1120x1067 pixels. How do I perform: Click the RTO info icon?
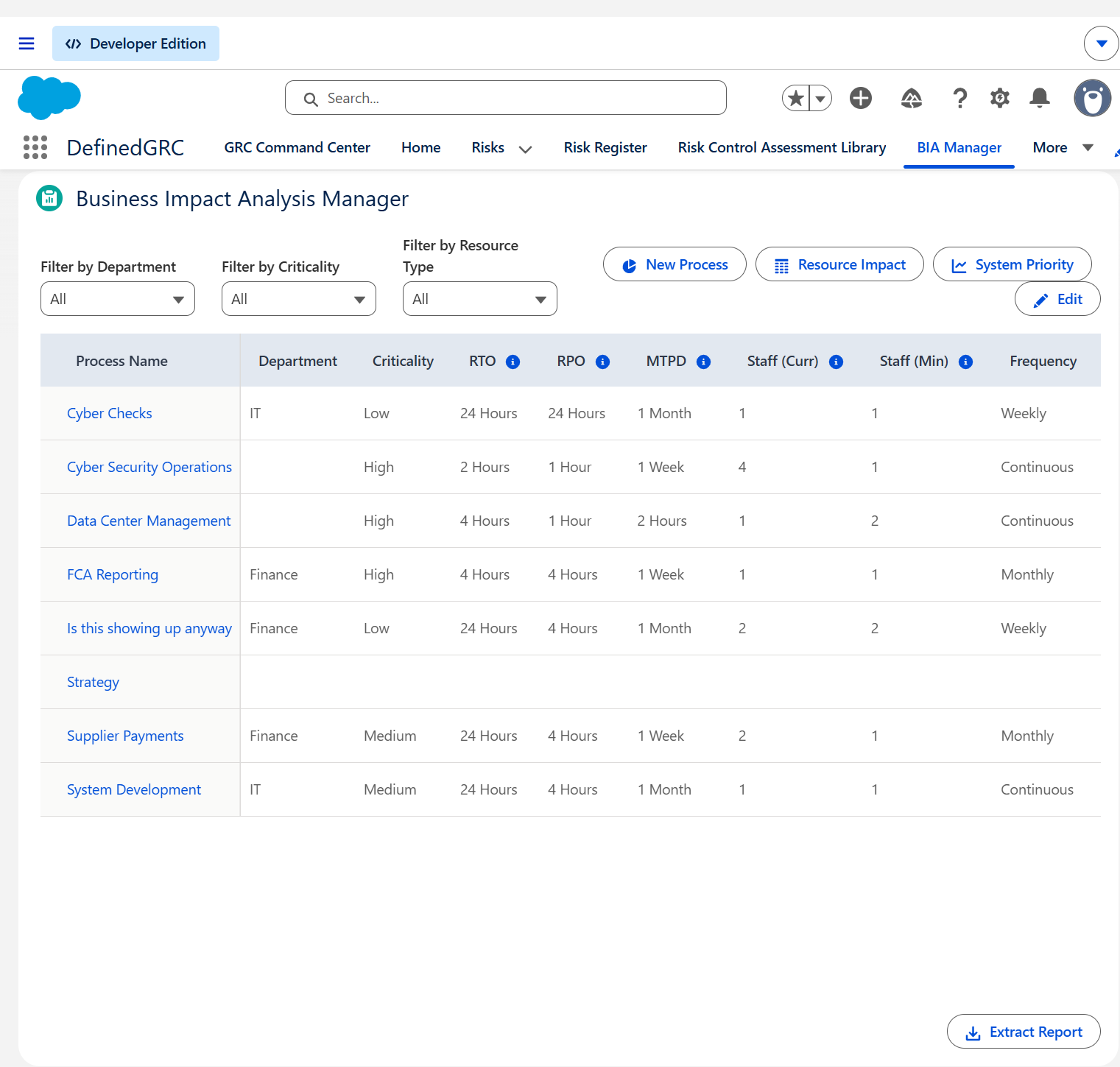pos(513,362)
